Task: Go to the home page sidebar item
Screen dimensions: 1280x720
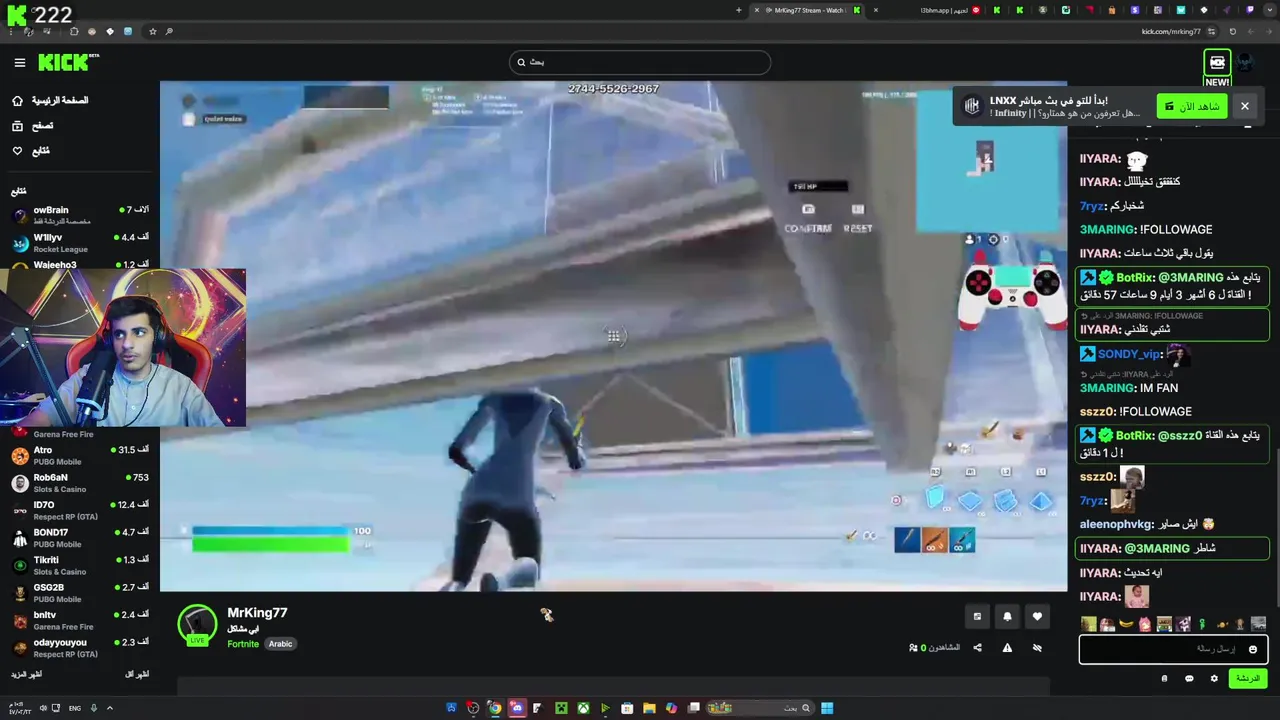Action: coord(52,101)
